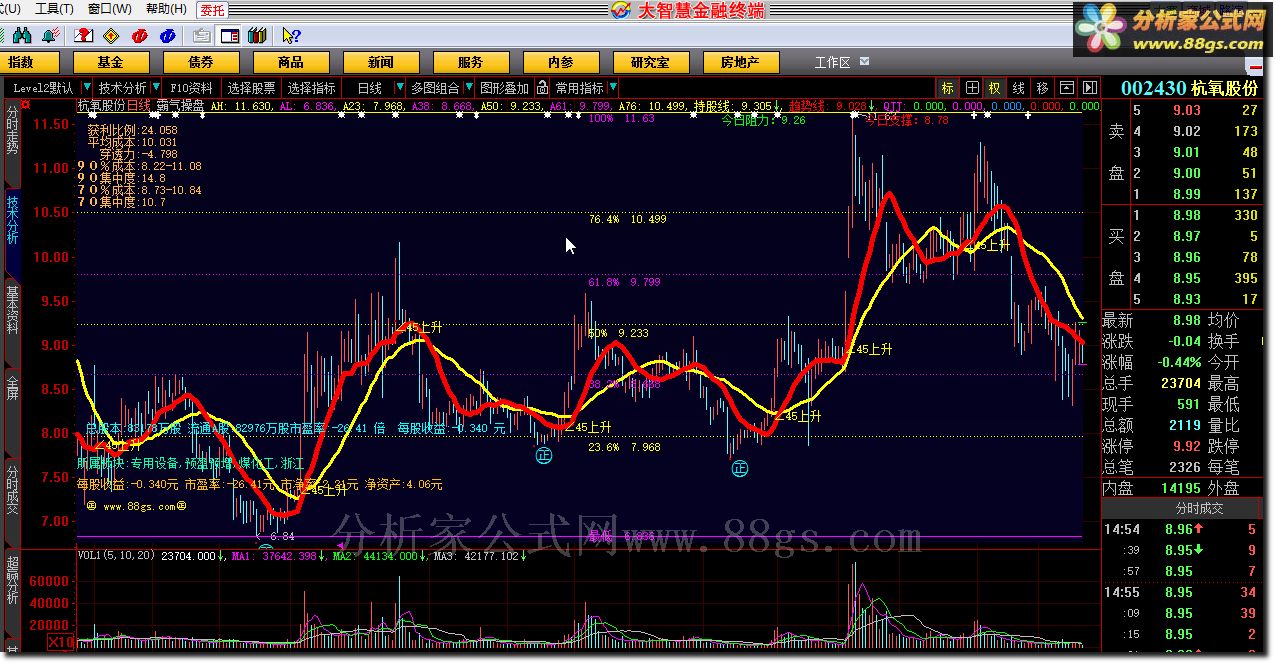1275x663 pixels.
Task: Open the 工具(T) menu
Action: pyautogui.click(x=54, y=9)
